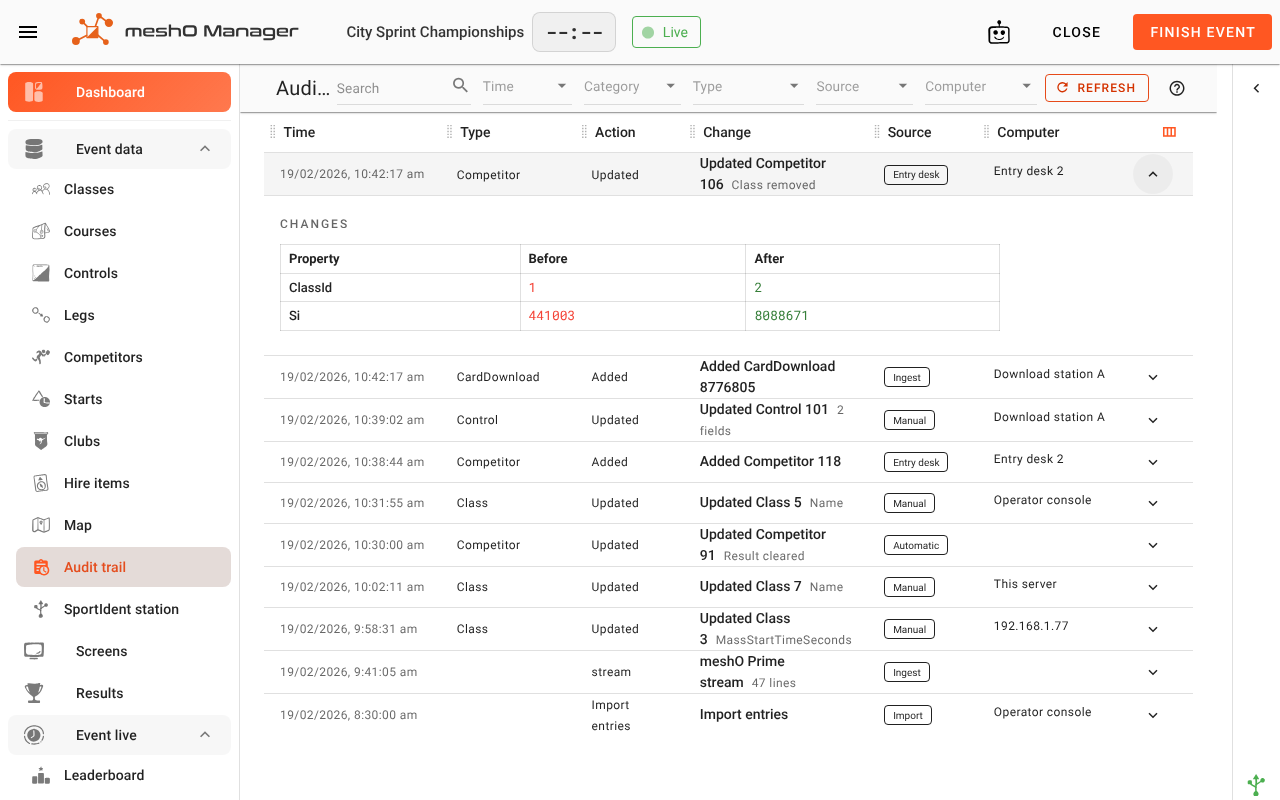This screenshot has height=800, width=1280.
Task: Collapse the expanded Competitor 106 row
Action: pos(1153,174)
